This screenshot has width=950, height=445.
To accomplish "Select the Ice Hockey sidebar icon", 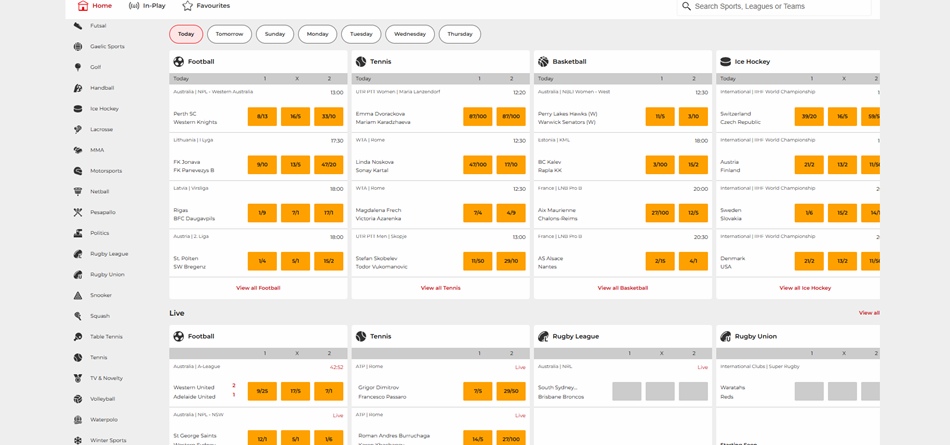I will 78,109.
